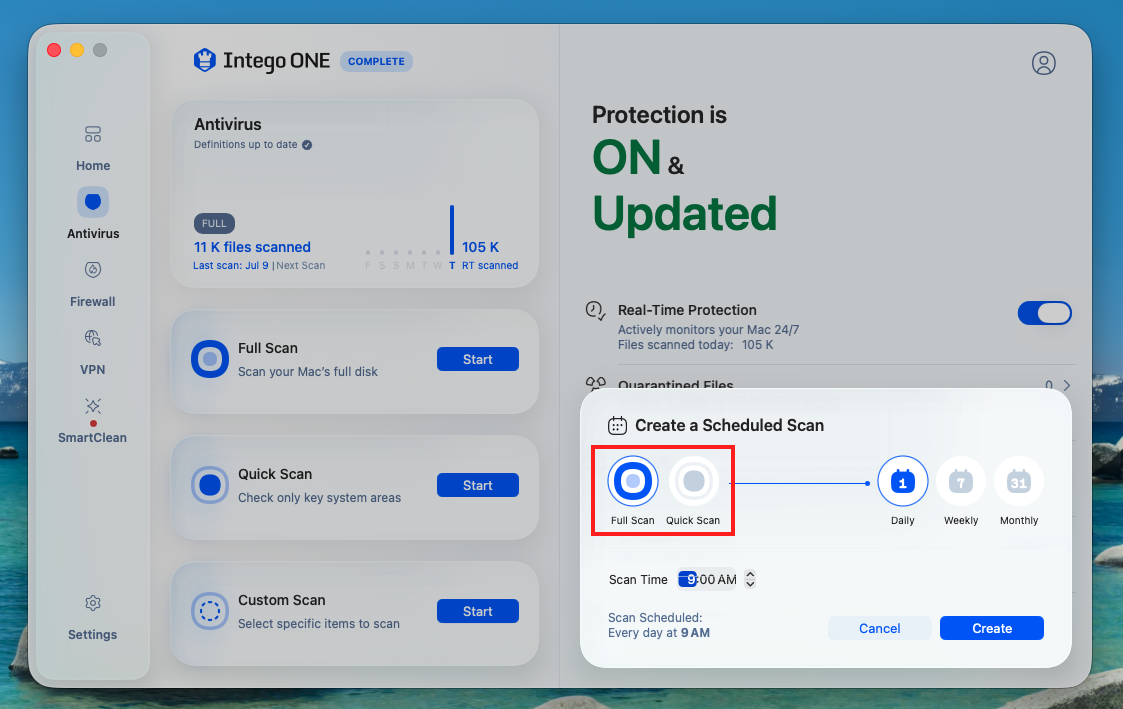Click the Thursday bar in the scan chart
Viewport: 1123px width, 709px height.
(452, 230)
